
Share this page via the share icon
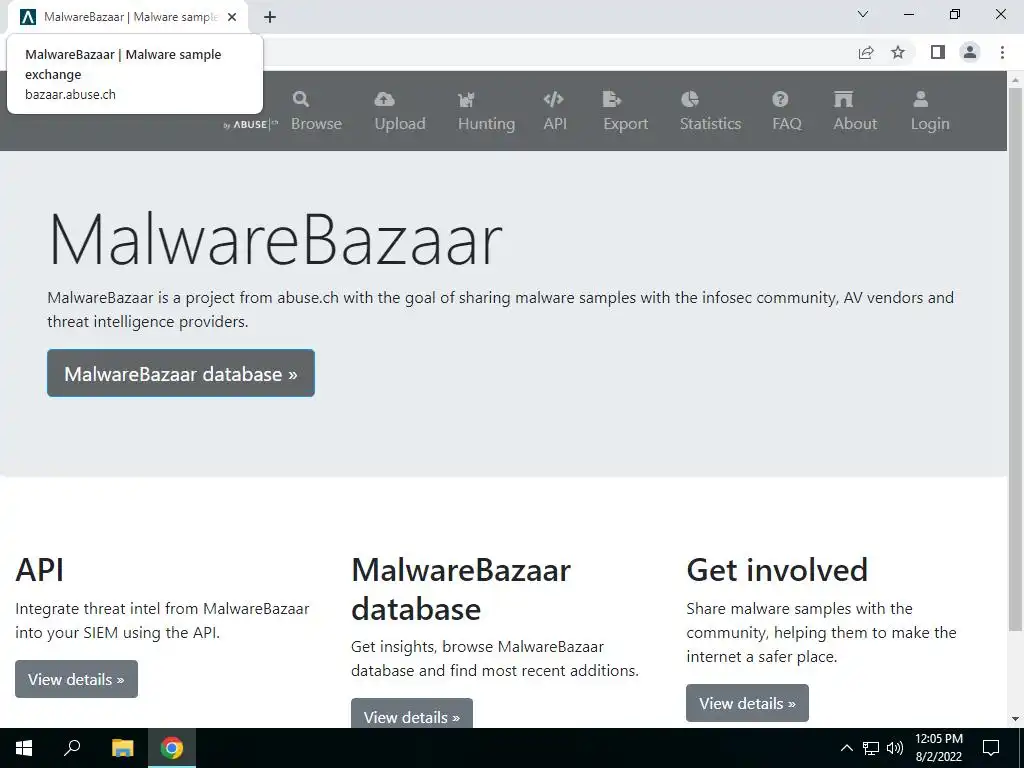tap(866, 52)
